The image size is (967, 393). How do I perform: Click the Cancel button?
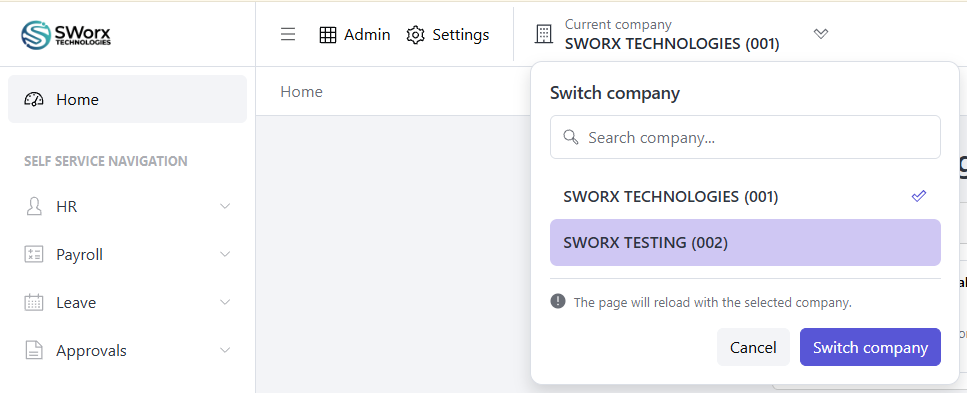pyautogui.click(x=753, y=347)
